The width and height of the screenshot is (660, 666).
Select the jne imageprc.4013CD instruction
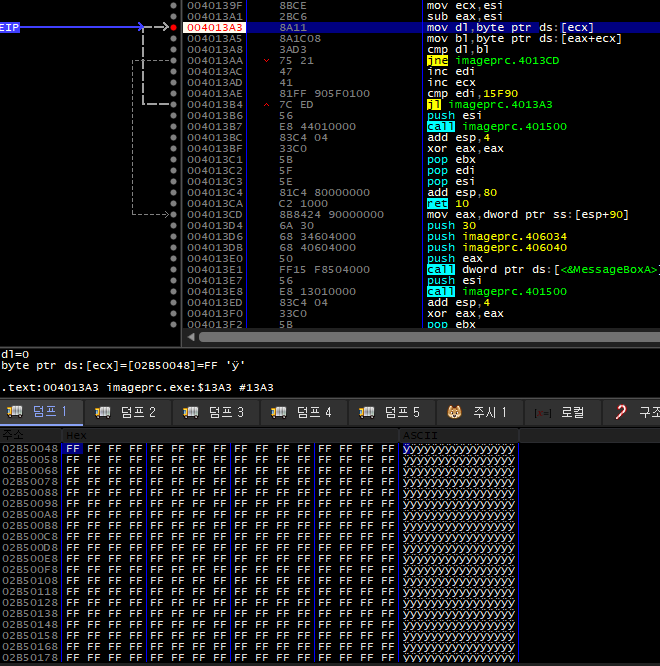[x=493, y=61]
